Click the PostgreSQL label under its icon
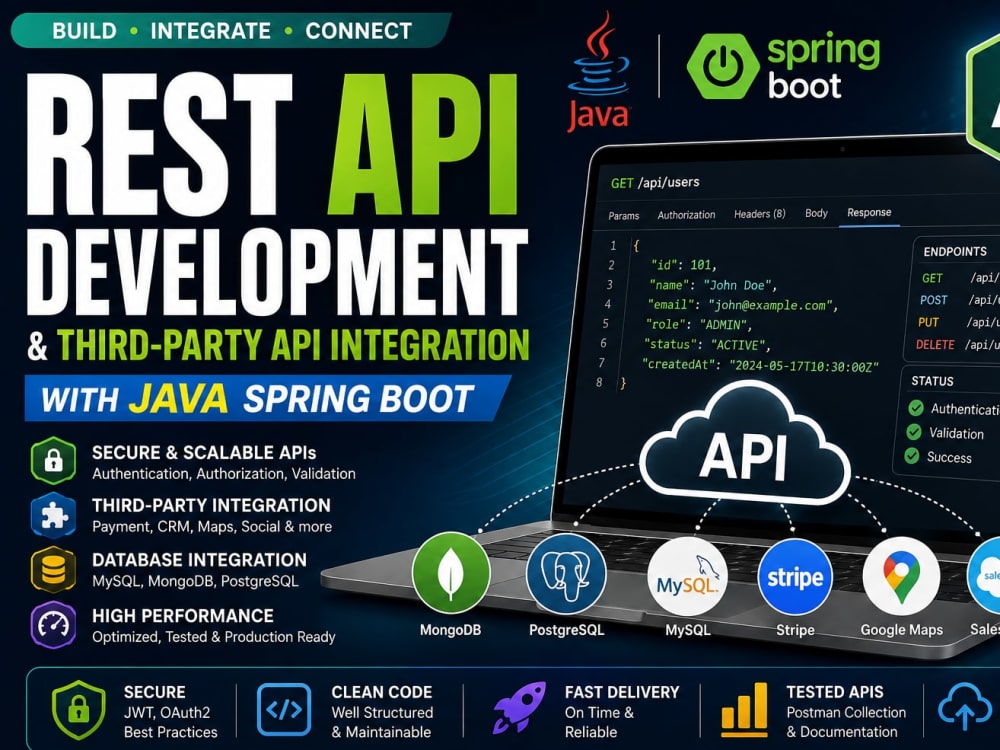 [x=566, y=630]
